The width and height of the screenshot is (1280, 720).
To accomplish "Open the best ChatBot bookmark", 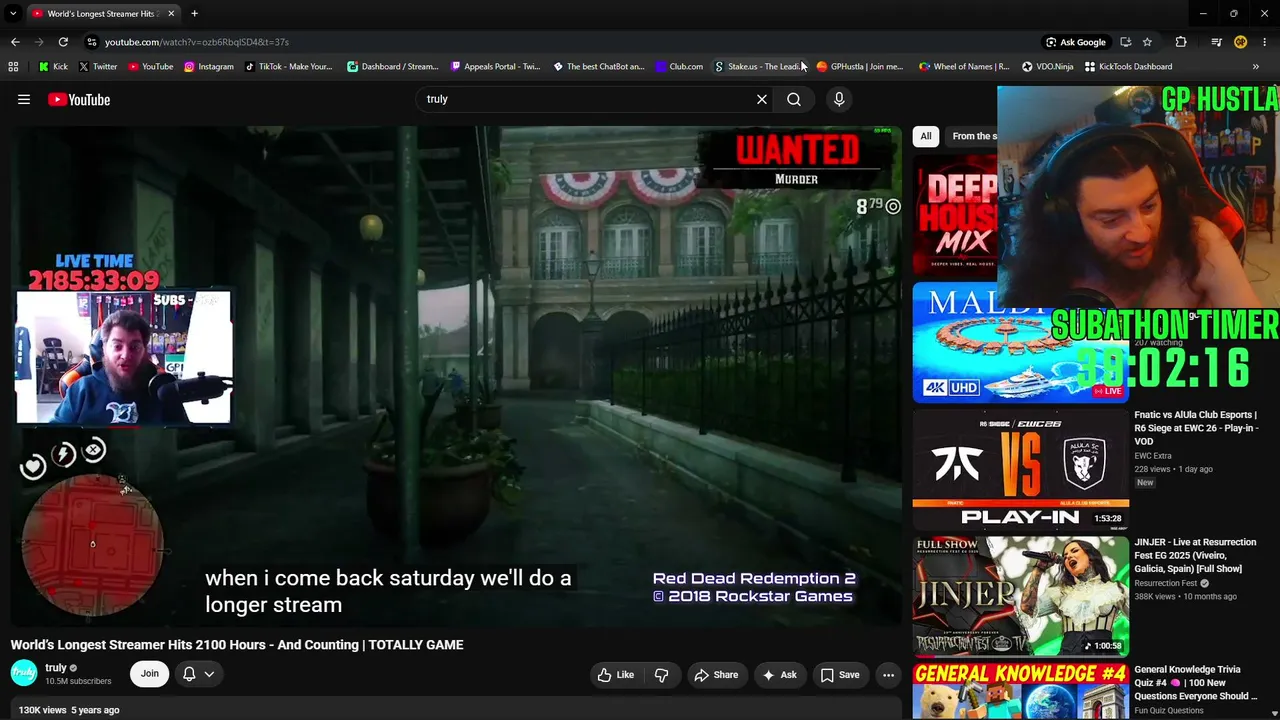I will (598, 67).
